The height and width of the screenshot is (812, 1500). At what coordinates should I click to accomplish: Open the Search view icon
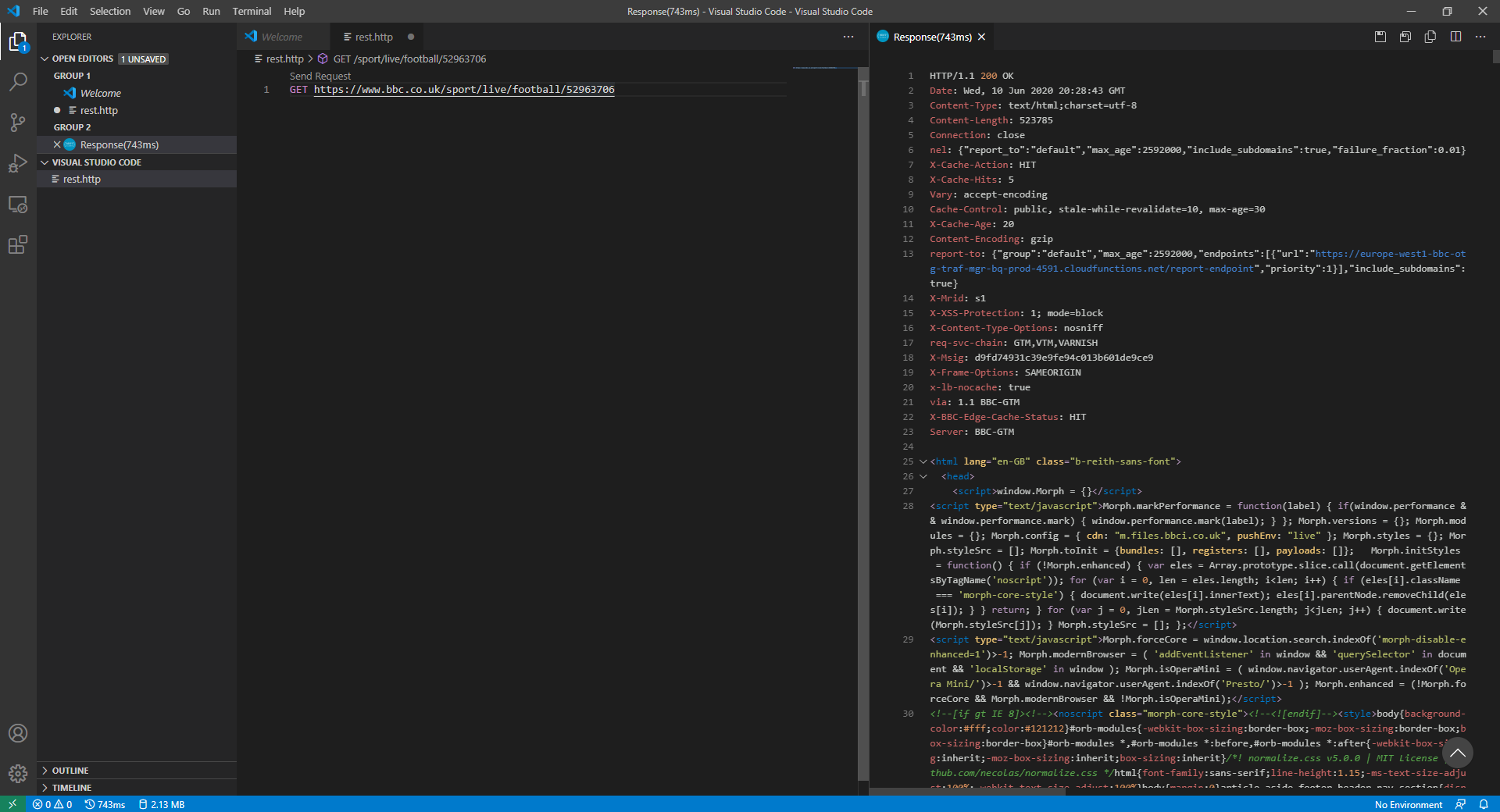click(x=18, y=82)
